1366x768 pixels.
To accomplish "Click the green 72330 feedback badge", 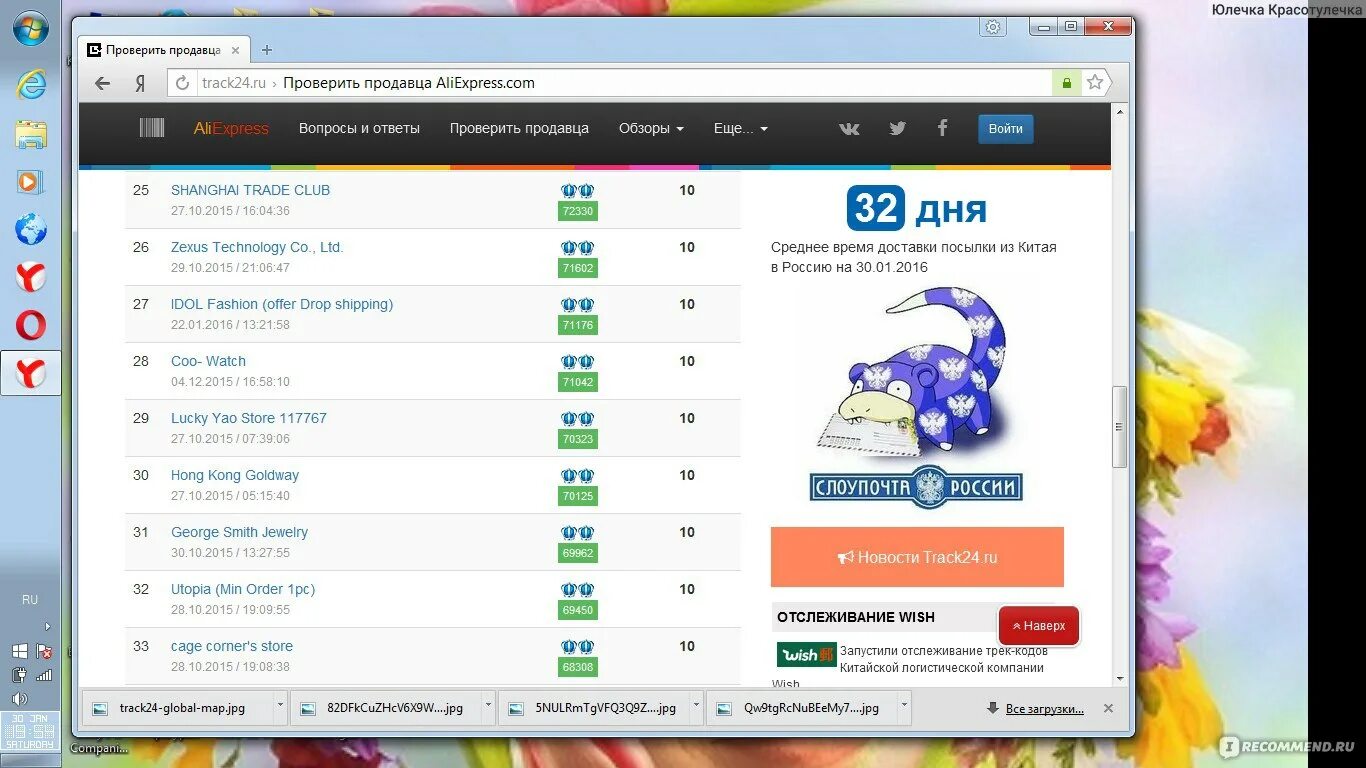I will coord(577,211).
